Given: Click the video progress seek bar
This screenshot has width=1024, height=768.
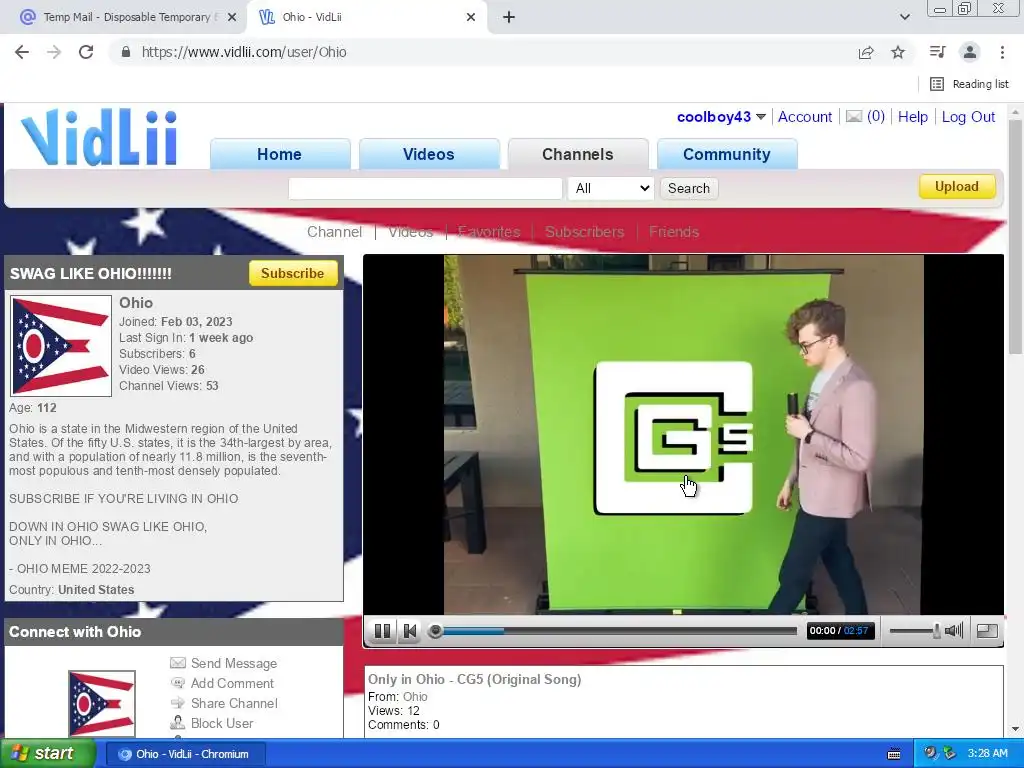Looking at the screenshot, I should tap(614, 631).
